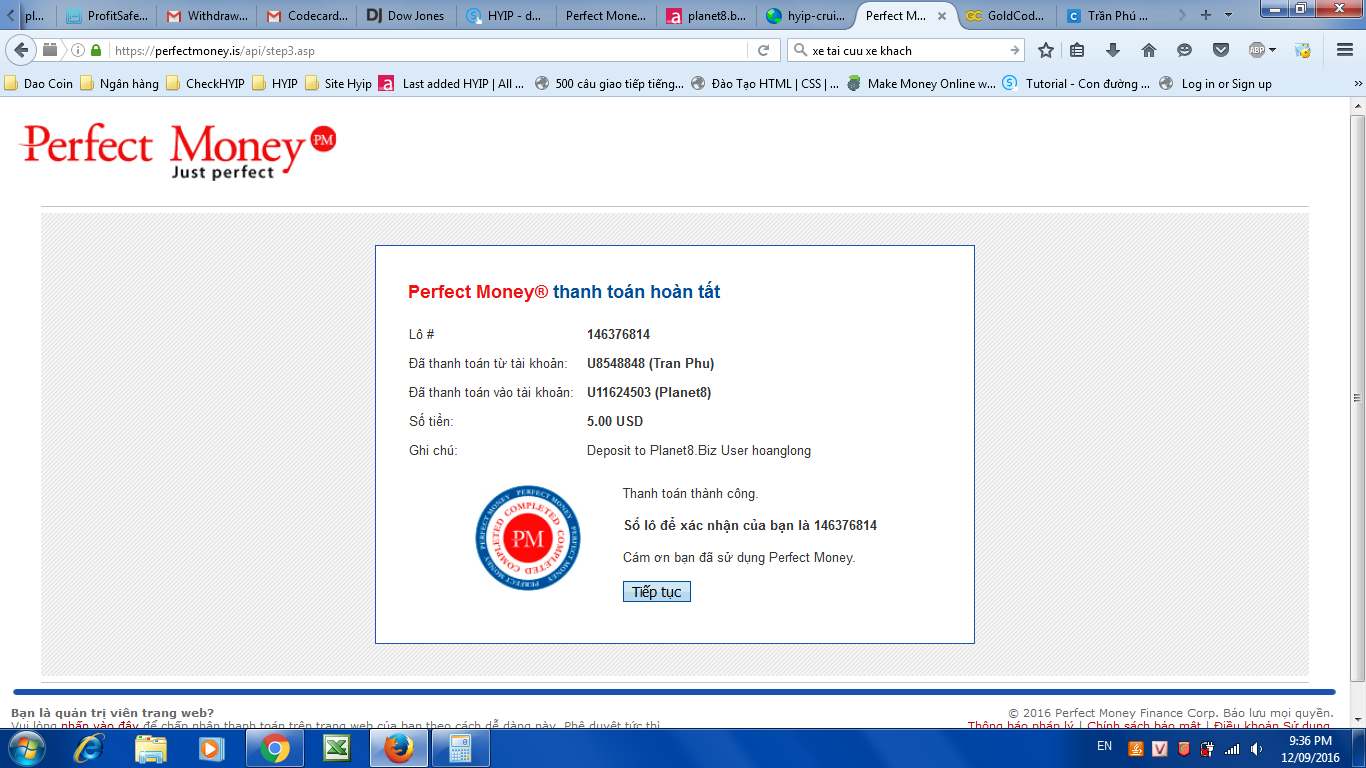Open the Last added HYIP bookmark
This screenshot has height=768, width=1366.
click(452, 84)
